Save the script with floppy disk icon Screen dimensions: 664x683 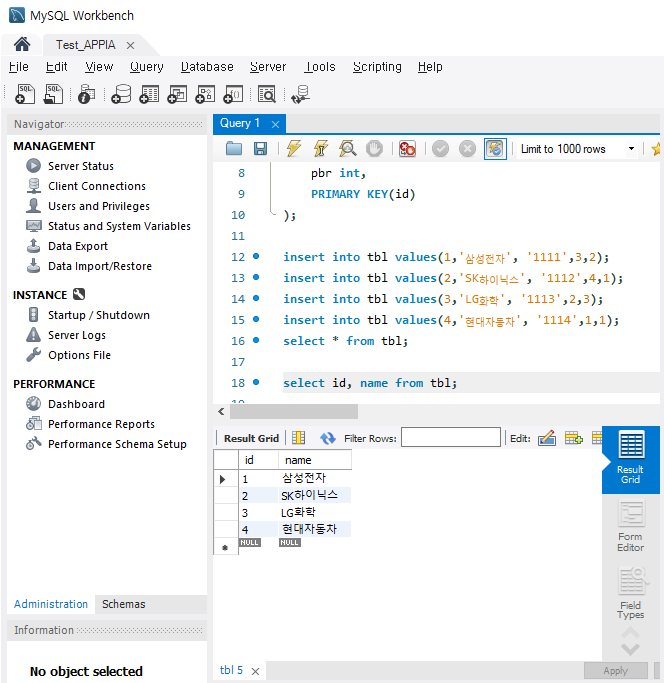point(260,149)
